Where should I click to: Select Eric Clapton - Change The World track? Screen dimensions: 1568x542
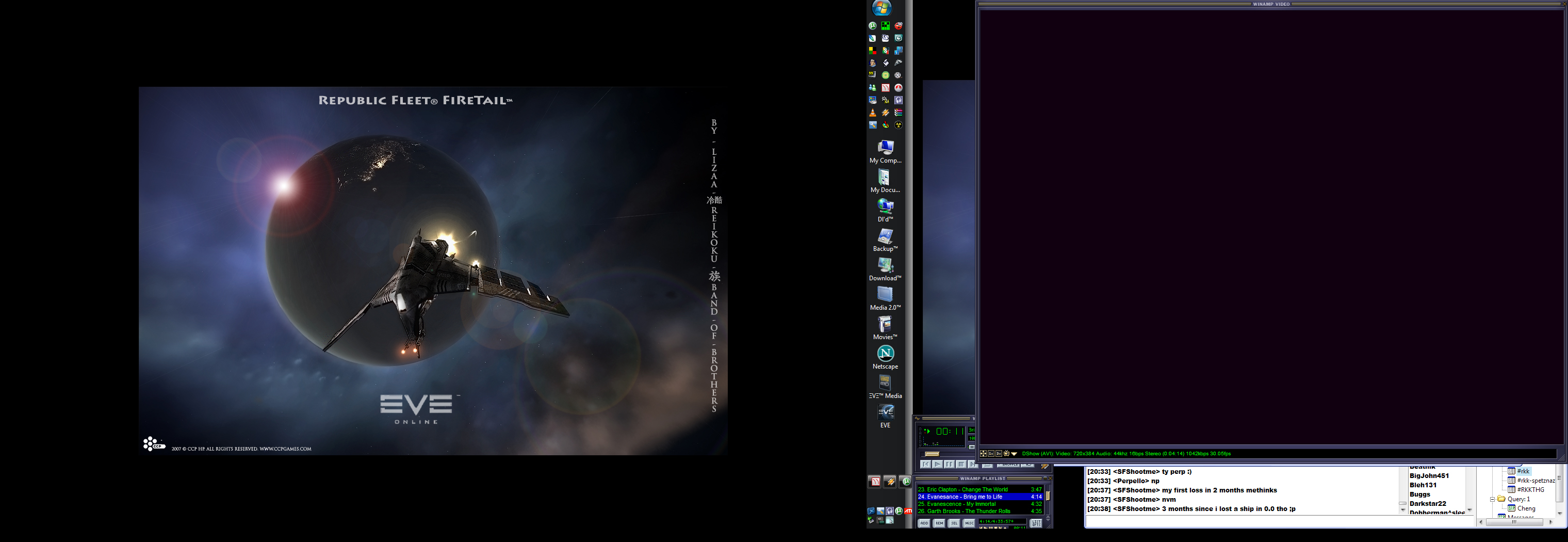980,490
